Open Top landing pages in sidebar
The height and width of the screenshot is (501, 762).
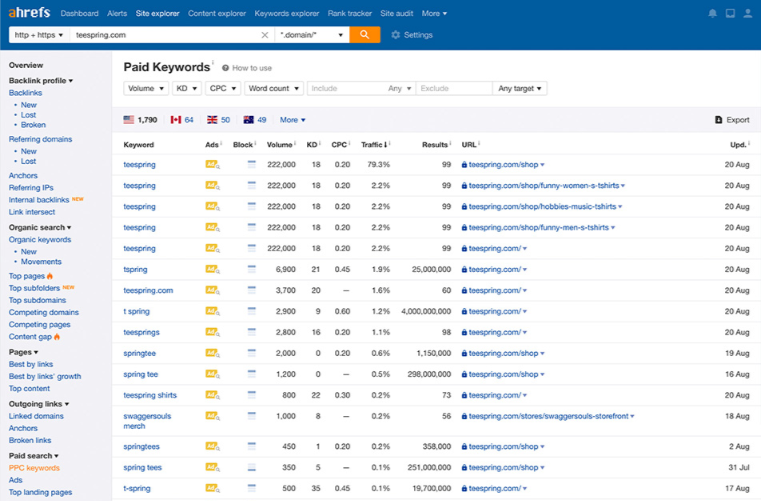click(40, 492)
